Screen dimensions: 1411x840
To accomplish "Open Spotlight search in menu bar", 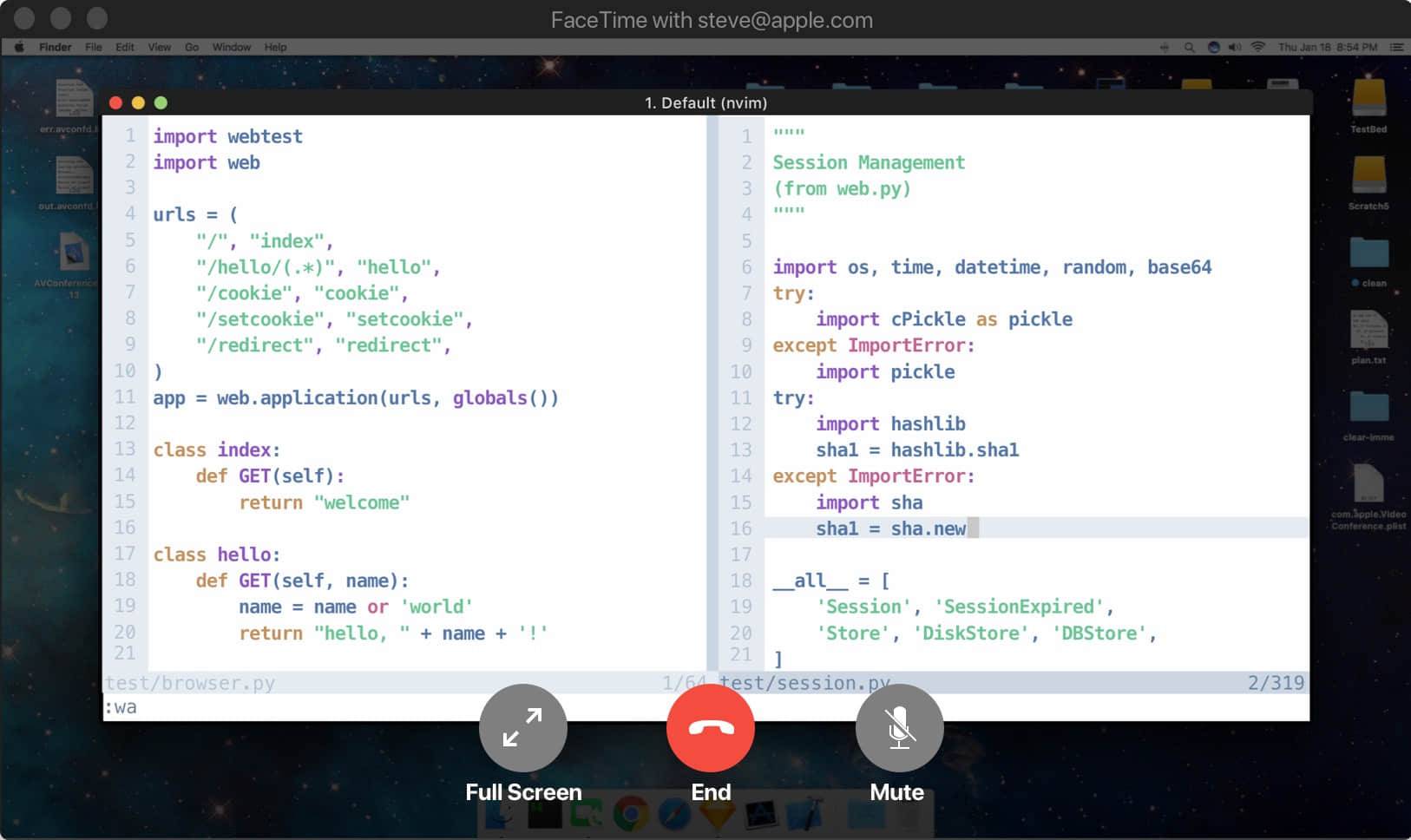I will click(x=1189, y=47).
